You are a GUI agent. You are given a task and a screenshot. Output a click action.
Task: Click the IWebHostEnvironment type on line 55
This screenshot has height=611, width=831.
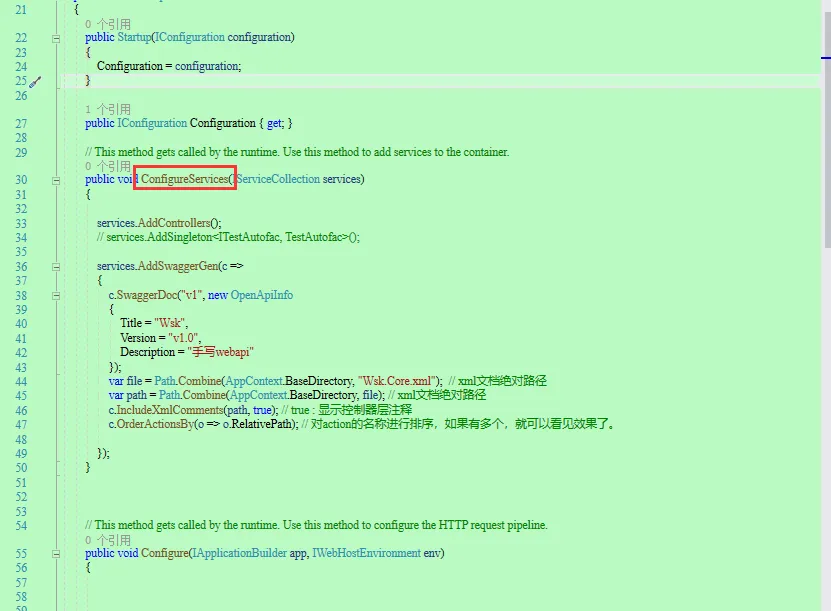[366, 553]
